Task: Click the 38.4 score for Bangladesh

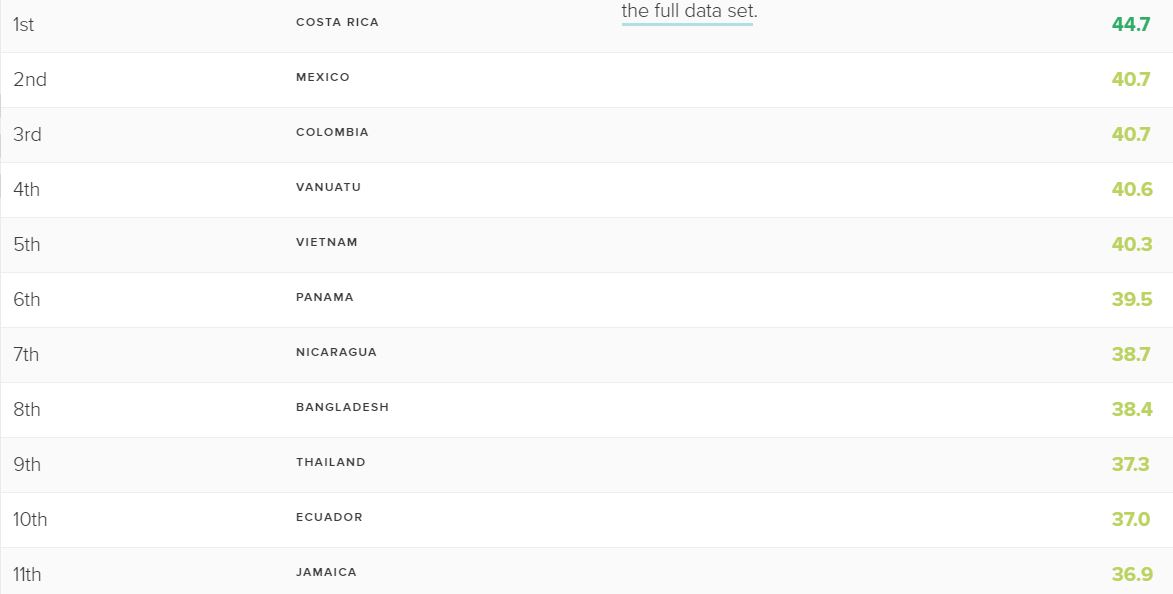Action: tap(1131, 409)
